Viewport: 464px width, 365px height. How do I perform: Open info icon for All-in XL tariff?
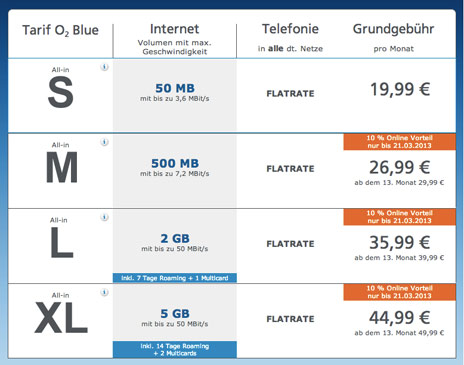(104, 292)
